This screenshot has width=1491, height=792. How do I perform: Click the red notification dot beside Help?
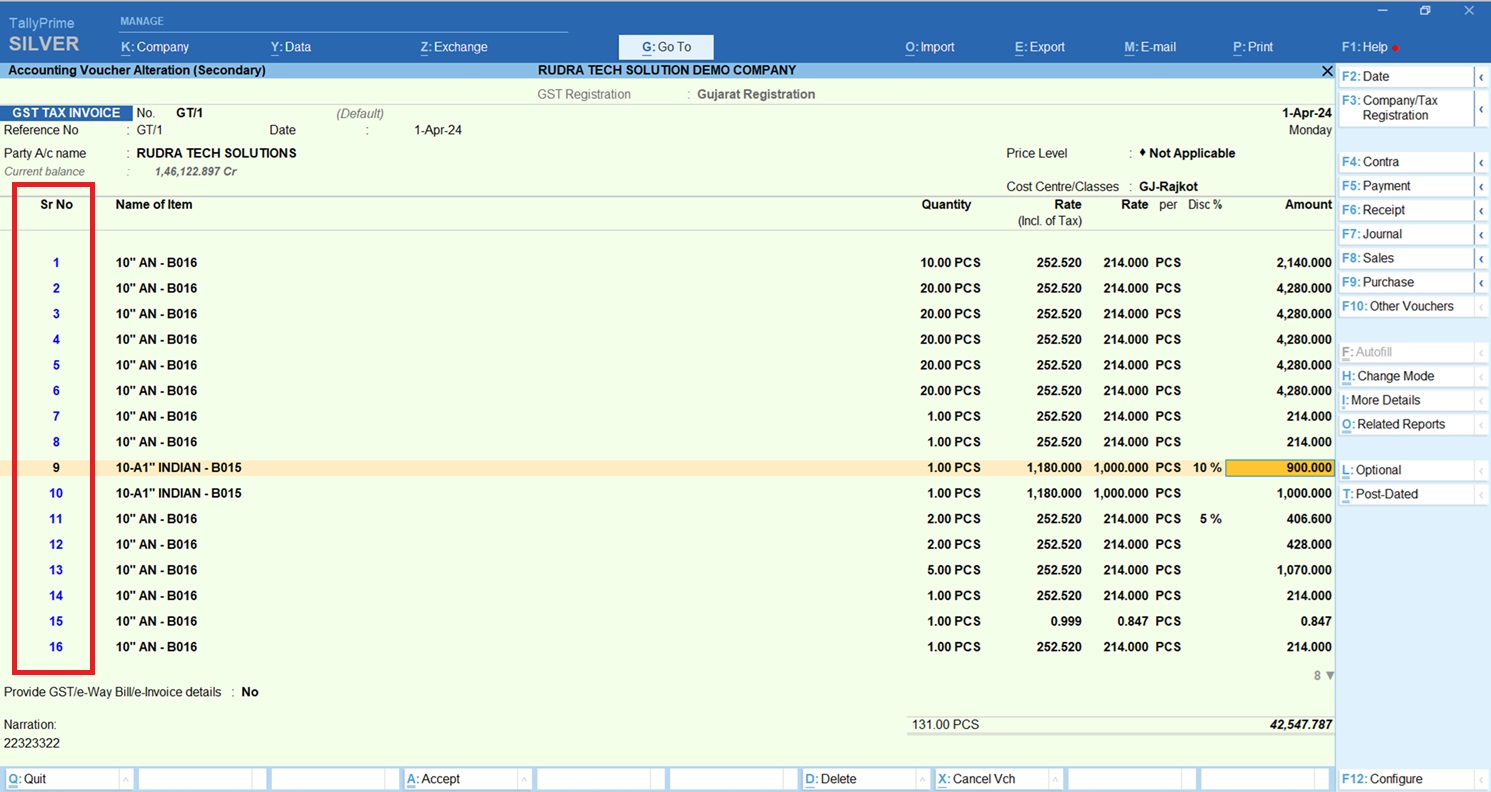pos(1396,48)
